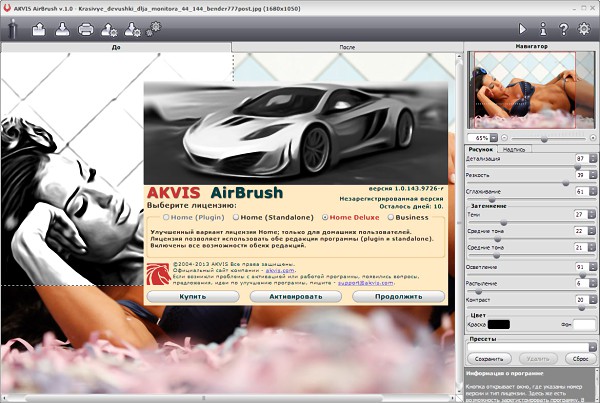Click the Navigator preview thumbnail

click(531, 90)
